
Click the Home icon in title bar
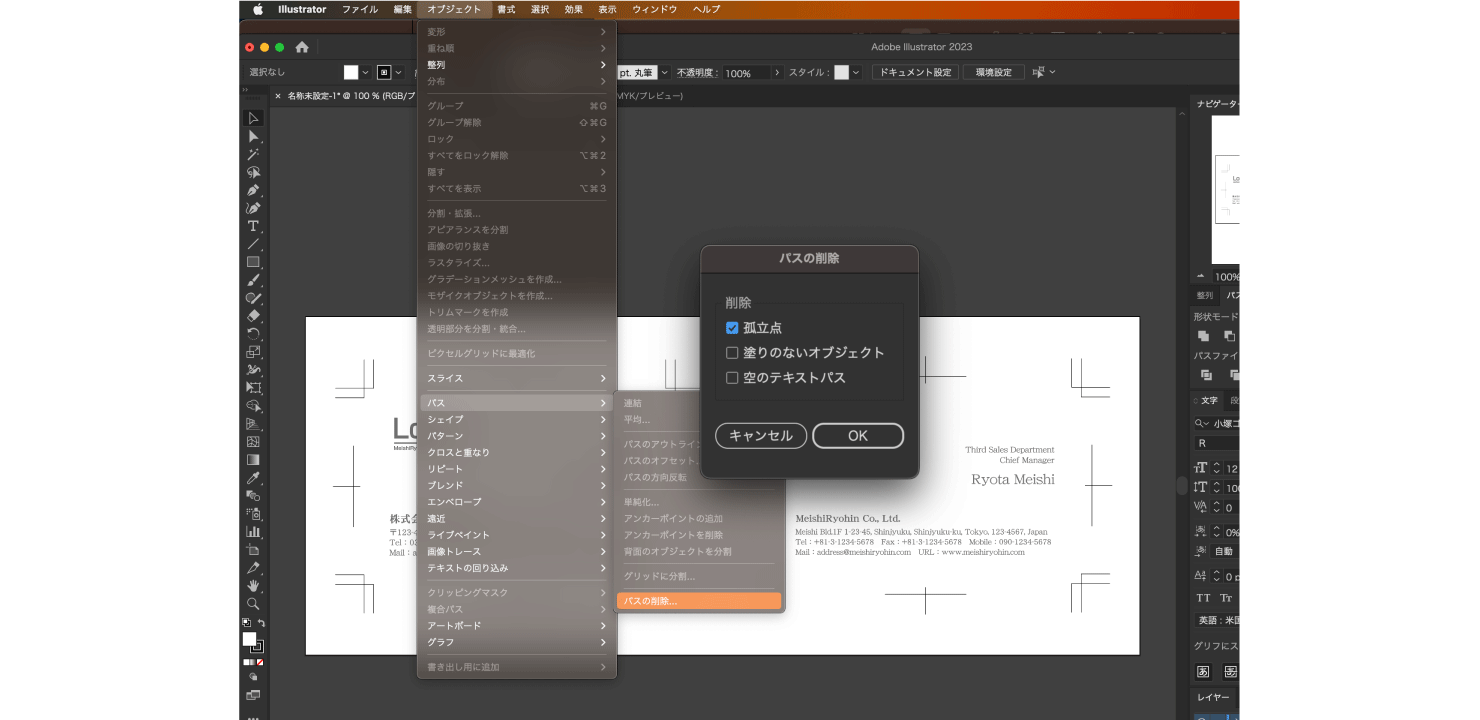click(302, 47)
